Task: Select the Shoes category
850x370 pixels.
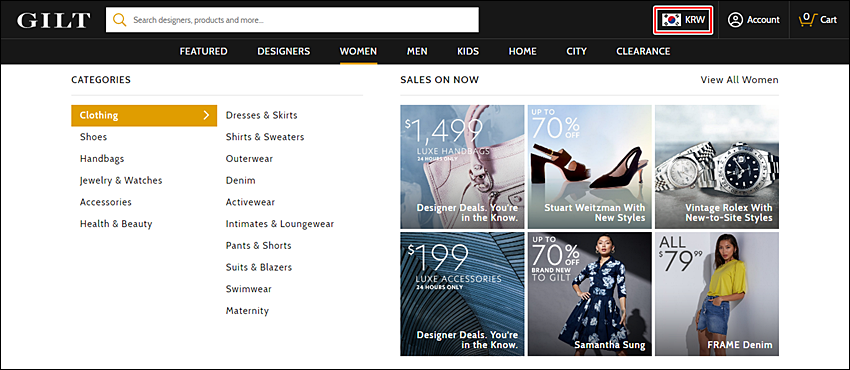Action: 93,137
